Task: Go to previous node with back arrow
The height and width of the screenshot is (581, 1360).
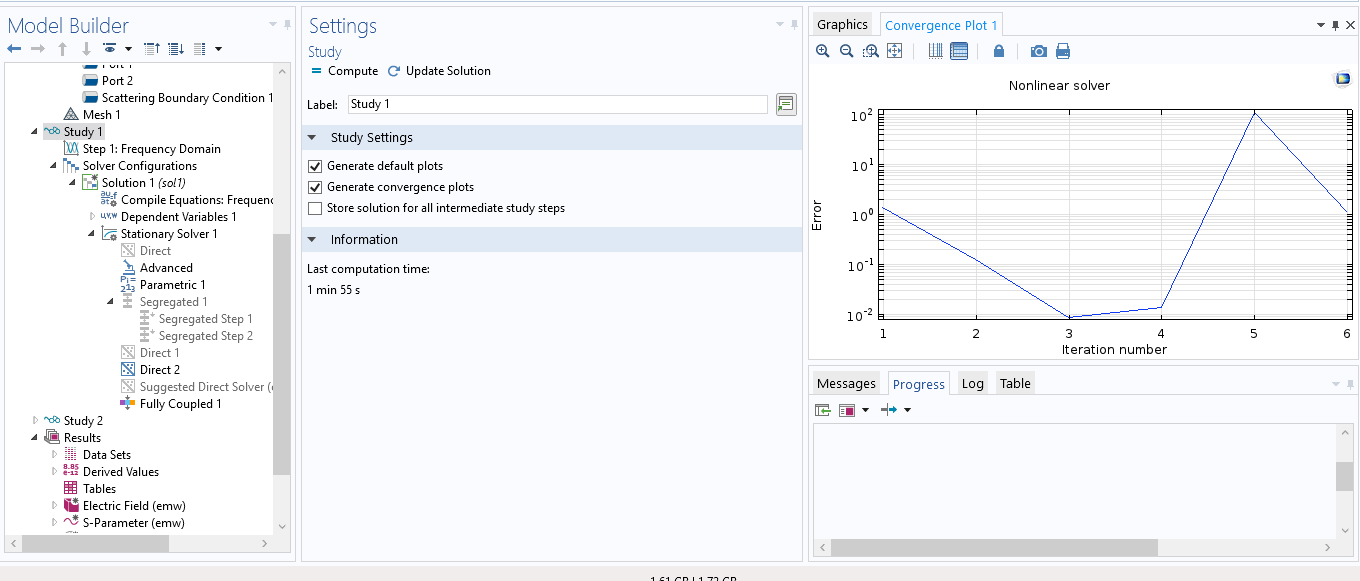Action: [x=14, y=48]
